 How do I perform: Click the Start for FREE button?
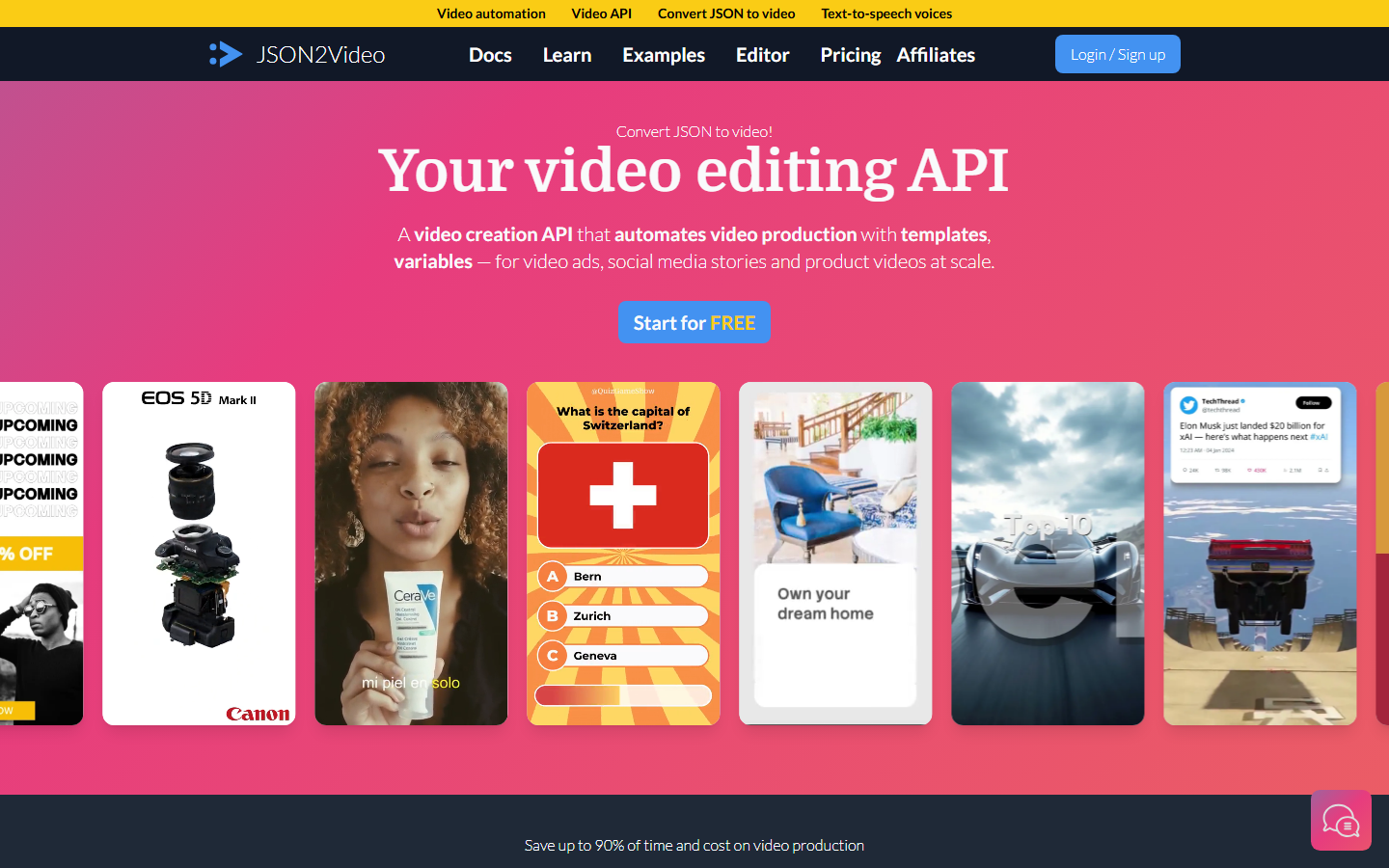(x=694, y=322)
